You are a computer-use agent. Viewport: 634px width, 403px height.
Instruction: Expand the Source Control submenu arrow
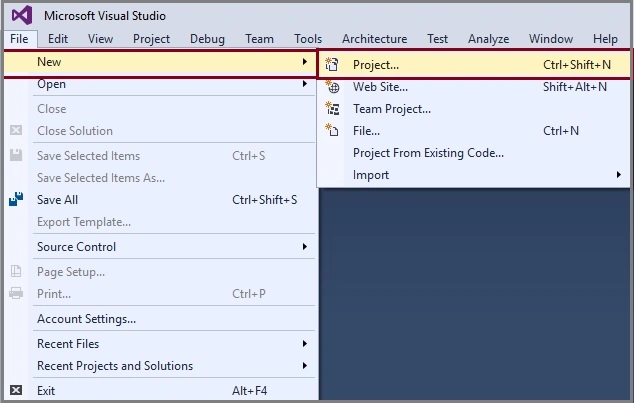tap(304, 247)
